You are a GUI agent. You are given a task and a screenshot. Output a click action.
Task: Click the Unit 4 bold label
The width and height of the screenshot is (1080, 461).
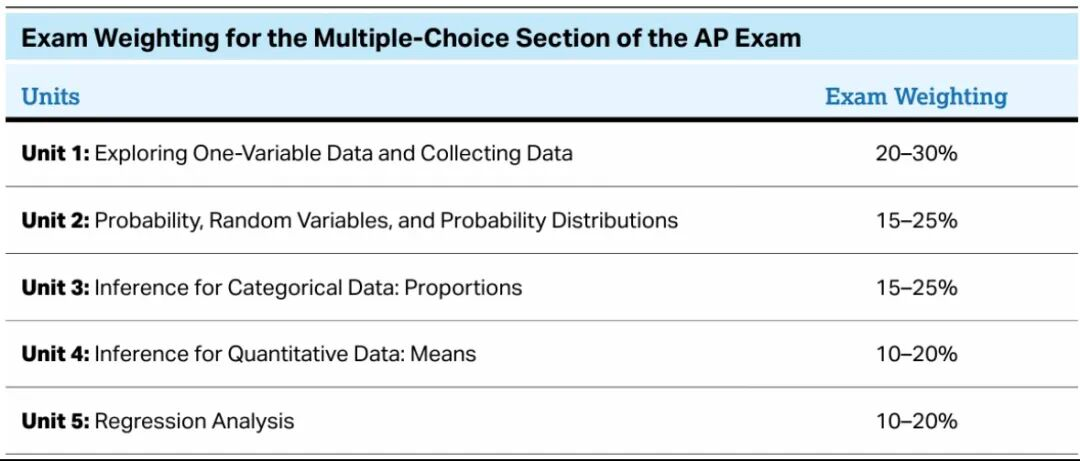pyautogui.click(x=55, y=354)
